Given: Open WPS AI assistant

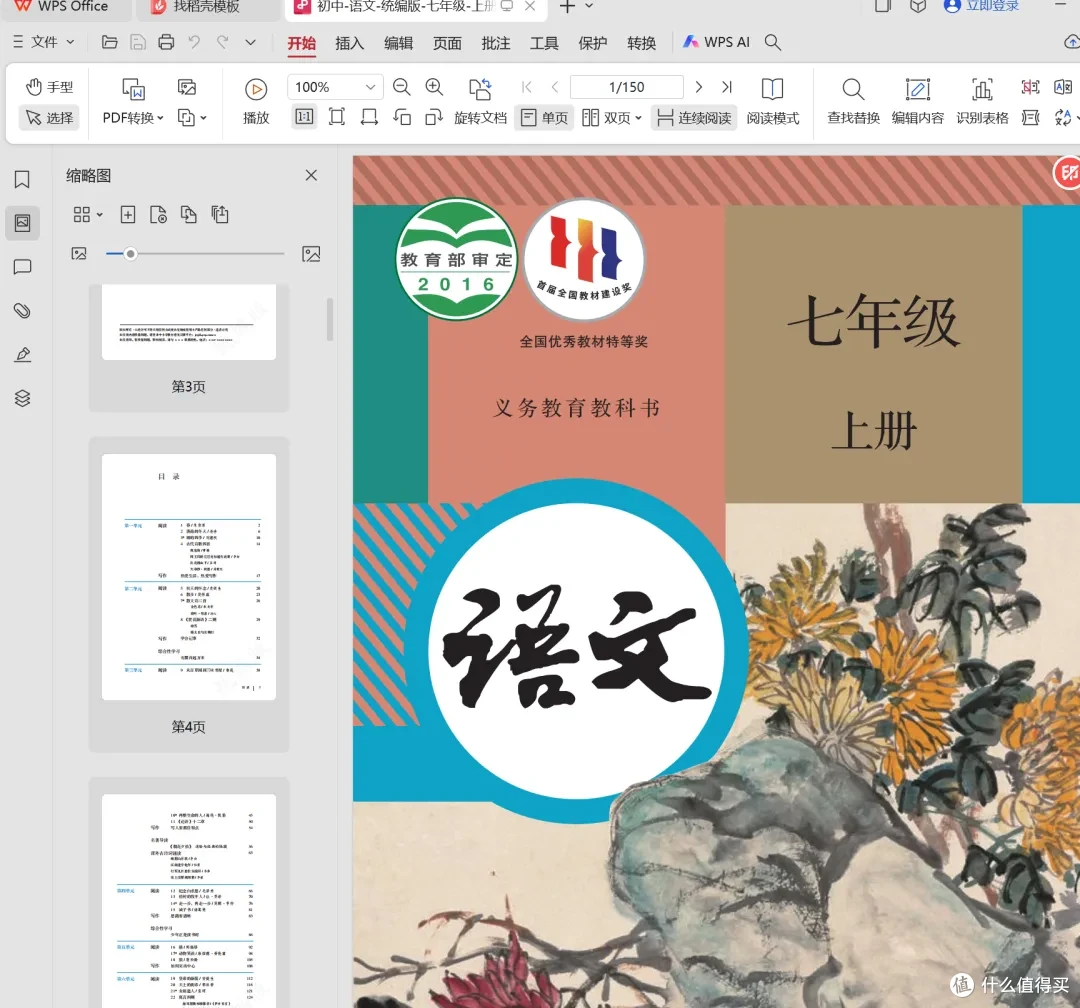Looking at the screenshot, I should click(716, 42).
